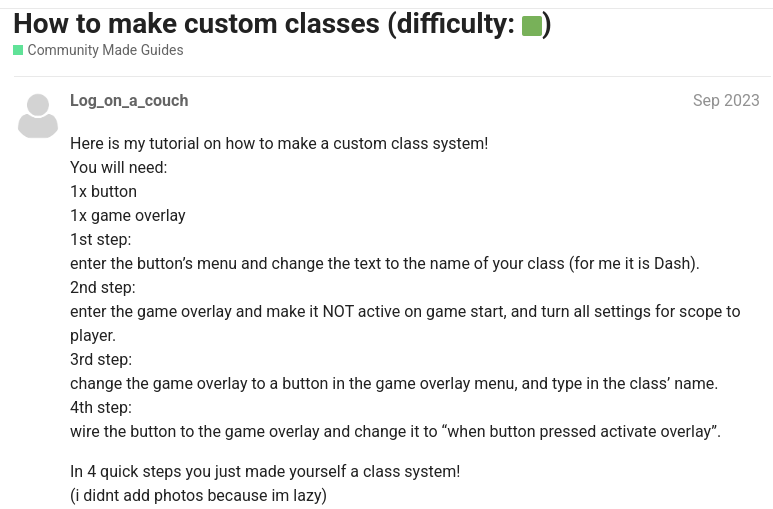Click the line starting 'change the game overlay'

point(393,383)
